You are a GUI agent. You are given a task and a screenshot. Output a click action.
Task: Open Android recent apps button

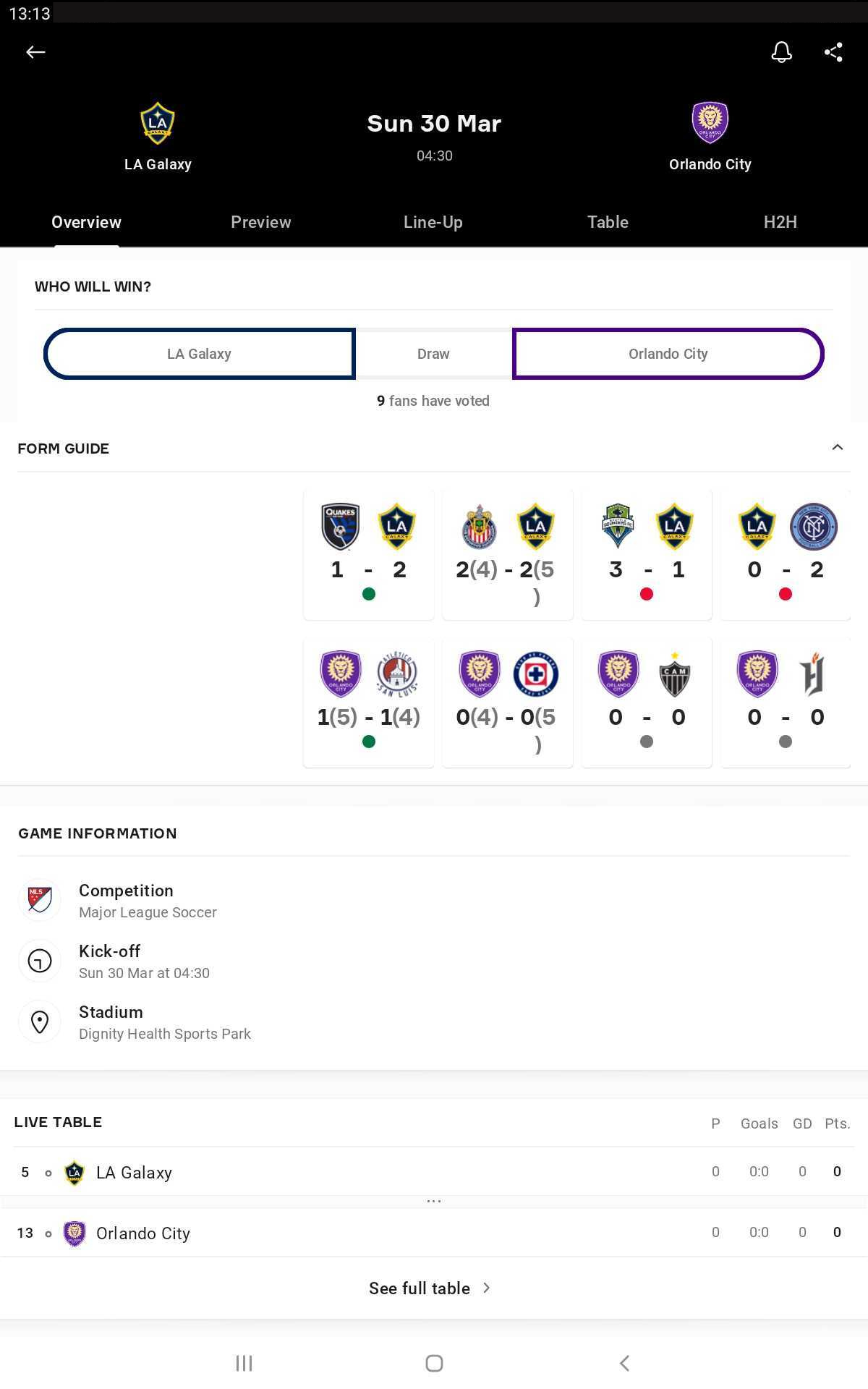click(244, 1363)
